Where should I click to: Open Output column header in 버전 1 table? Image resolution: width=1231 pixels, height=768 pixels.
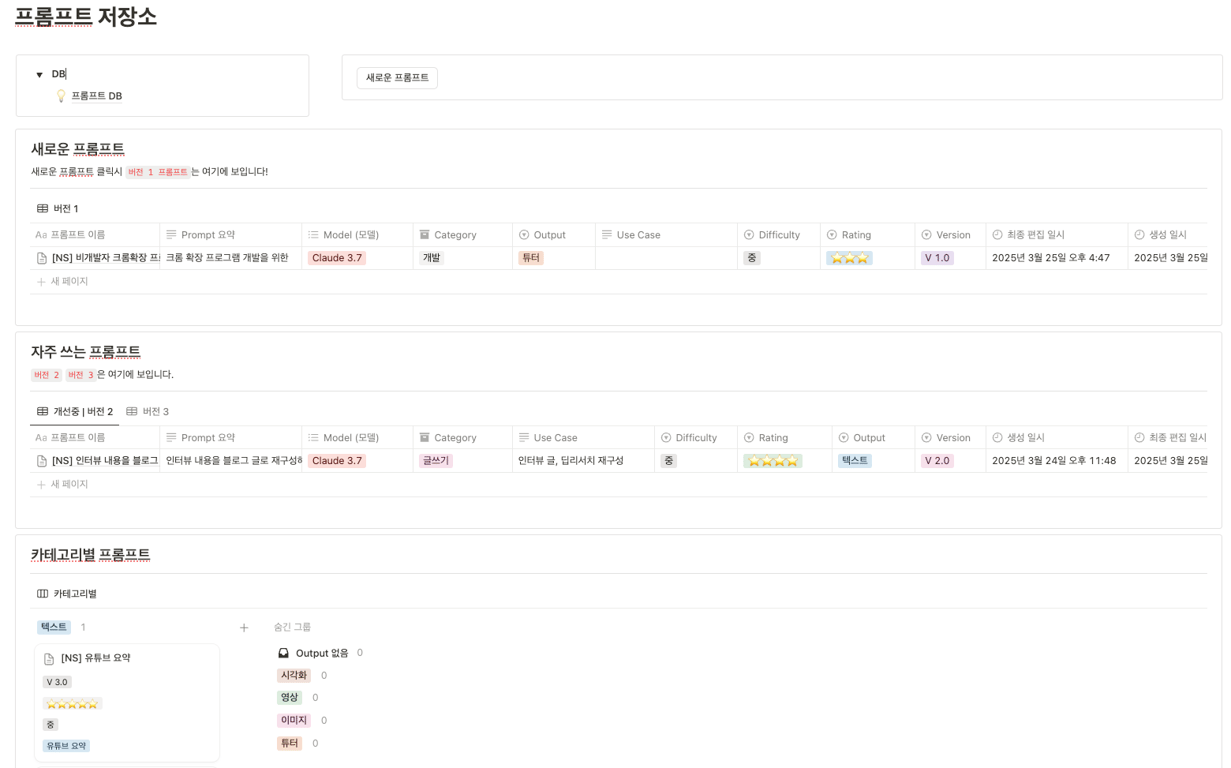[x=552, y=235]
